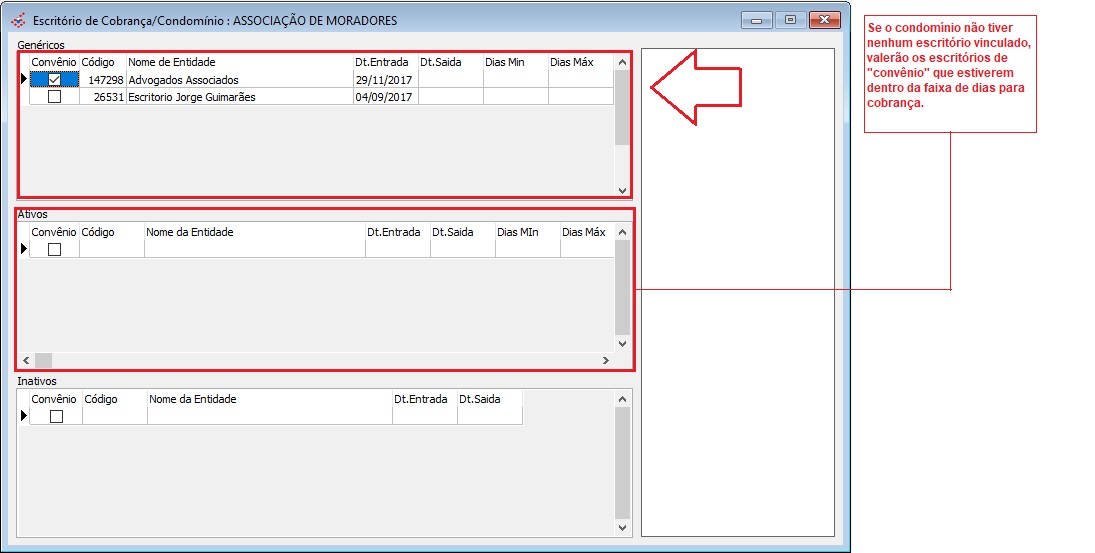Image resolution: width=1095 pixels, height=553 pixels.
Task: Click Dt.Entrada column header in Genéricos
Action: pyautogui.click(x=384, y=62)
